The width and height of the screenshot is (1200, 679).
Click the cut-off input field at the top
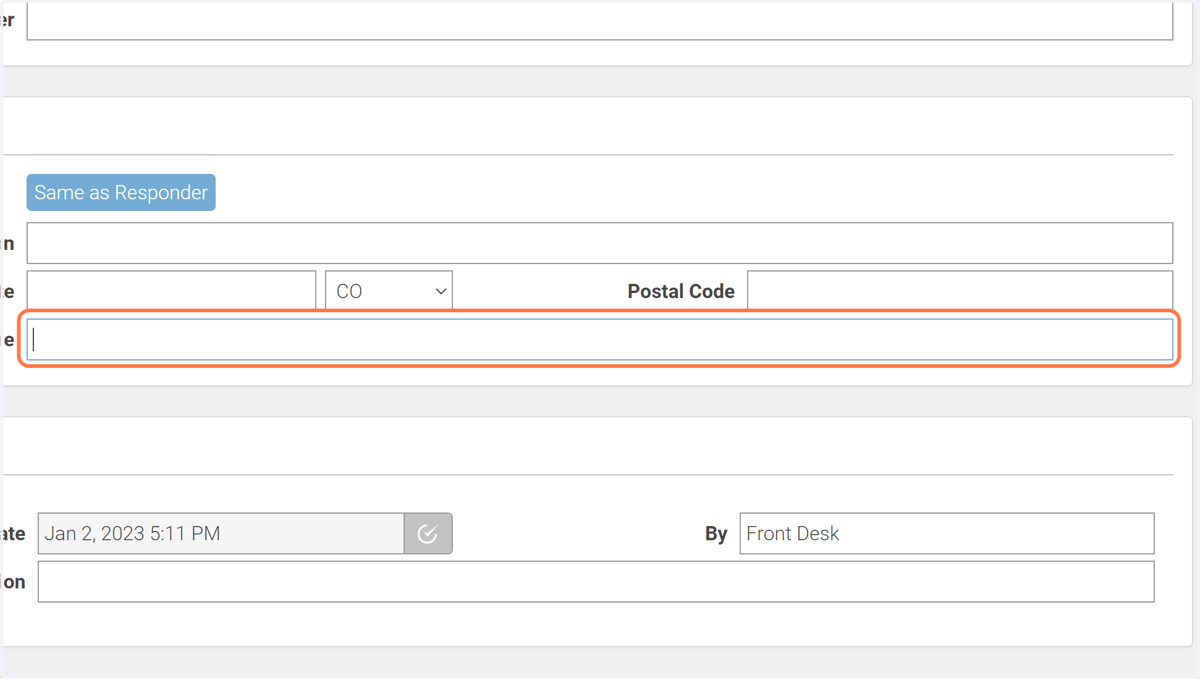[x=600, y=20]
